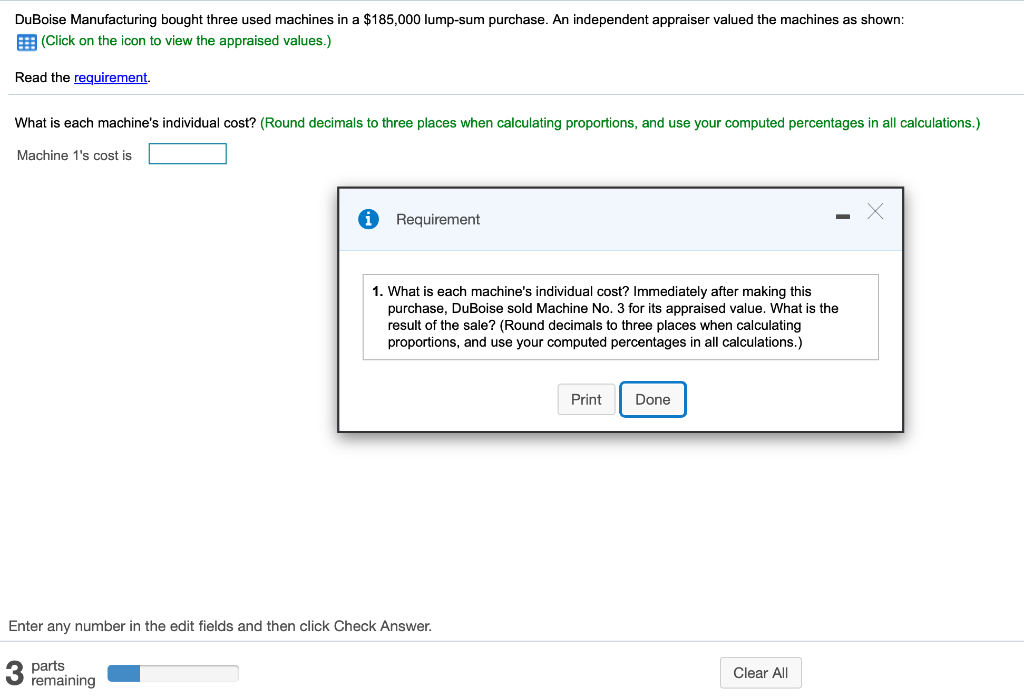Click the DuBoise Manufacturing problem statement
The width and height of the screenshot is (1024, 697).
point(459,20)
